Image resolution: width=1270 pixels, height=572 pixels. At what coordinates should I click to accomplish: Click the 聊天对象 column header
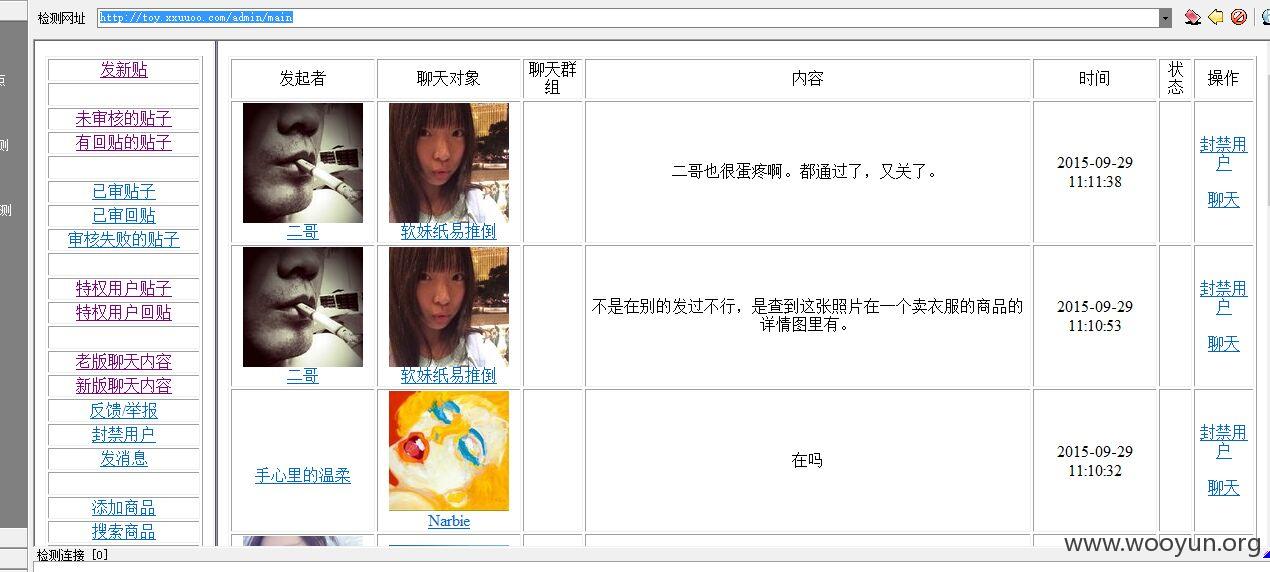point(449,79)
